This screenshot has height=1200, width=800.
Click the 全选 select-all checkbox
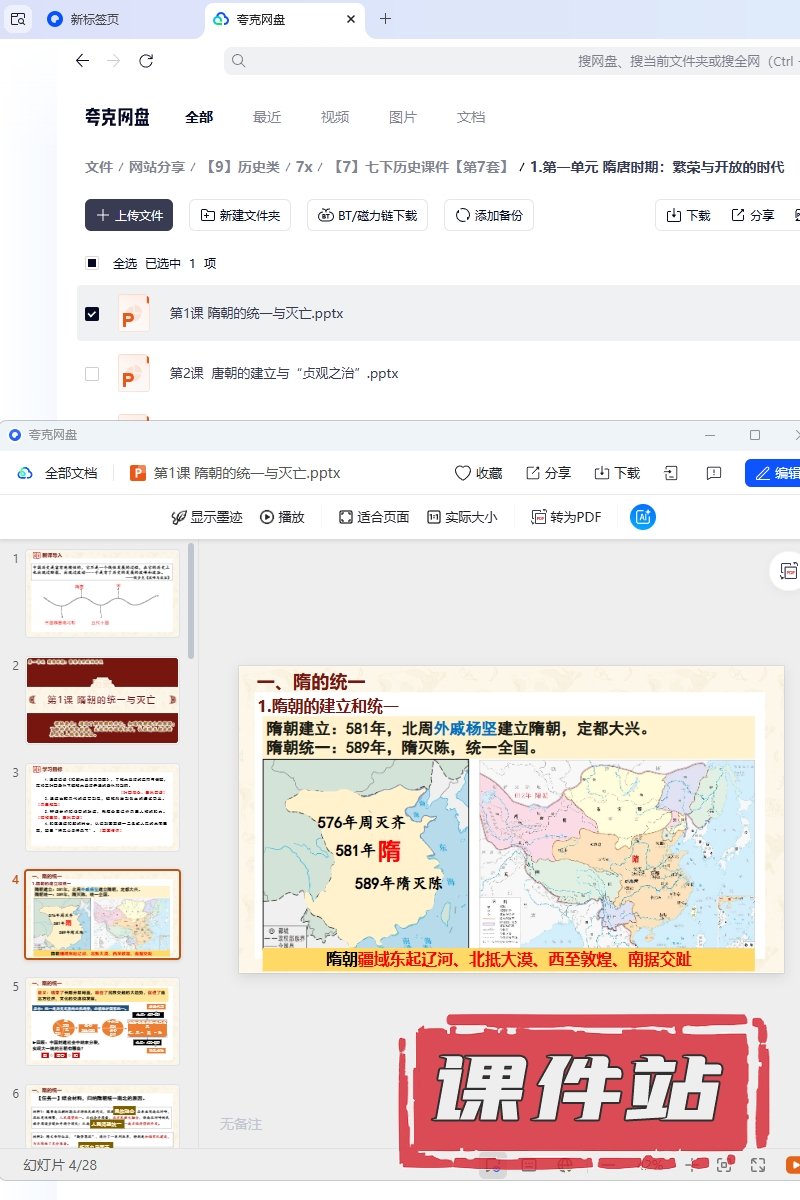[92, 263]
